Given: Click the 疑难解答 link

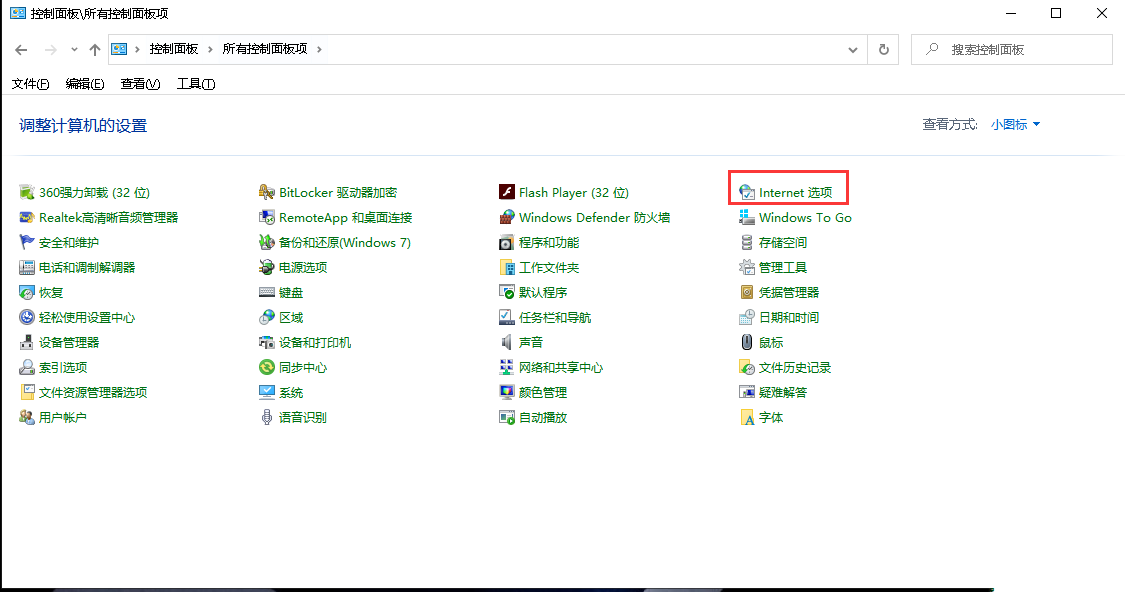Looking at the screenshot, I should (x=783, y=393).
